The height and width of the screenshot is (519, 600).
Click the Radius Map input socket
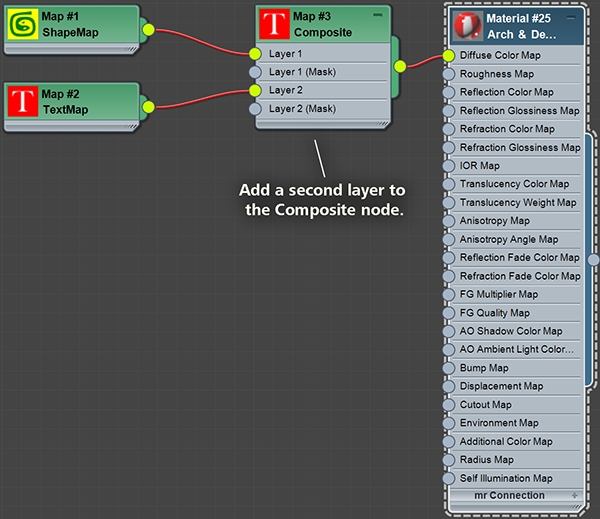449,460
